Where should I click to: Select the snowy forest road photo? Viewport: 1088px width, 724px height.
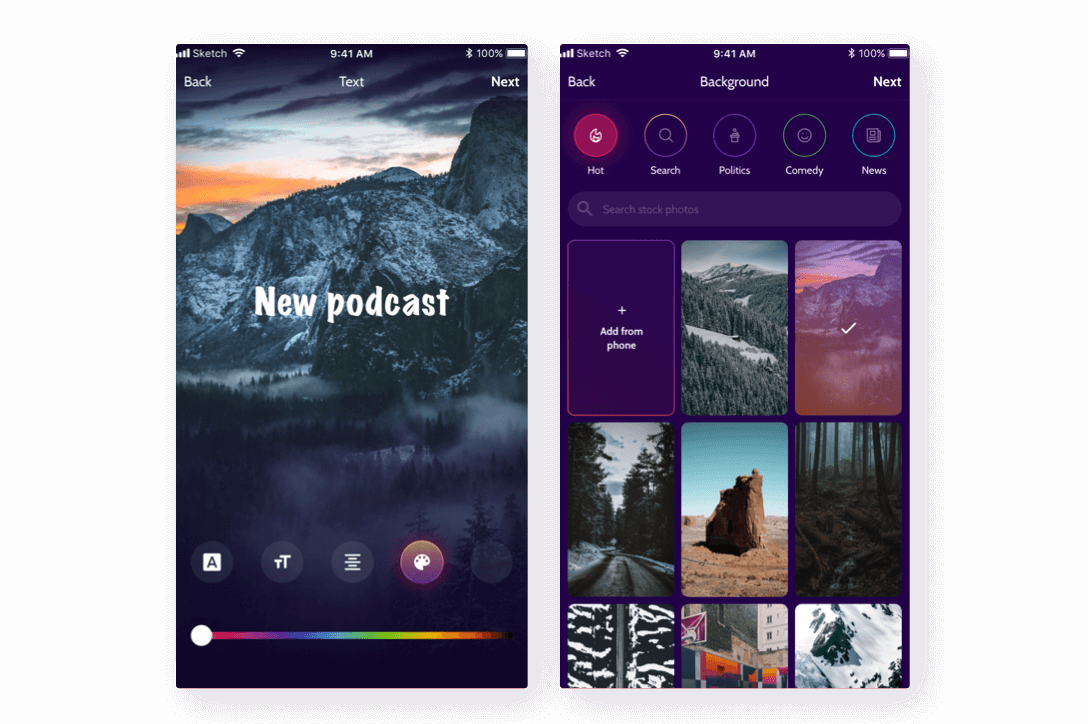tap(621, 510)
